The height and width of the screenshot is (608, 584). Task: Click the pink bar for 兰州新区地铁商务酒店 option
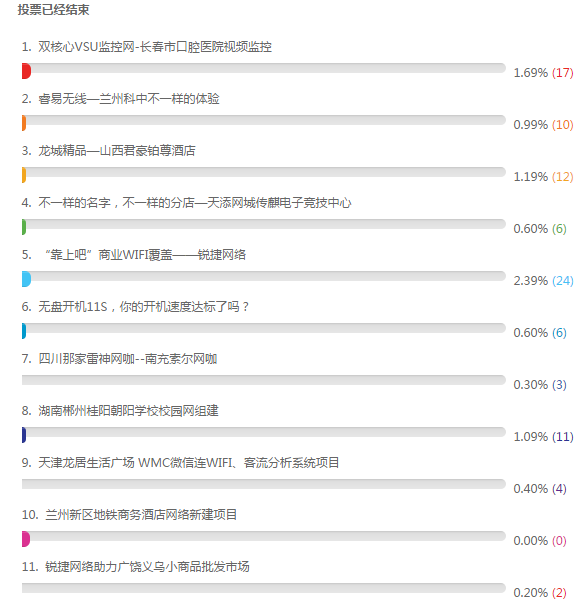tap(26, 539)
